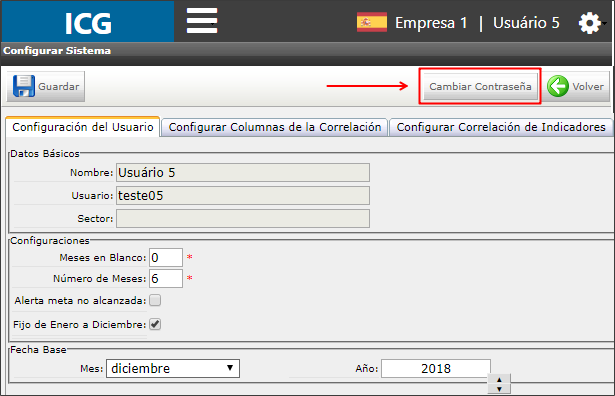Viewport: 615px width, 396px height.
Task: Click the Spanish flag language icon
Action: click(x=372, y=22)
